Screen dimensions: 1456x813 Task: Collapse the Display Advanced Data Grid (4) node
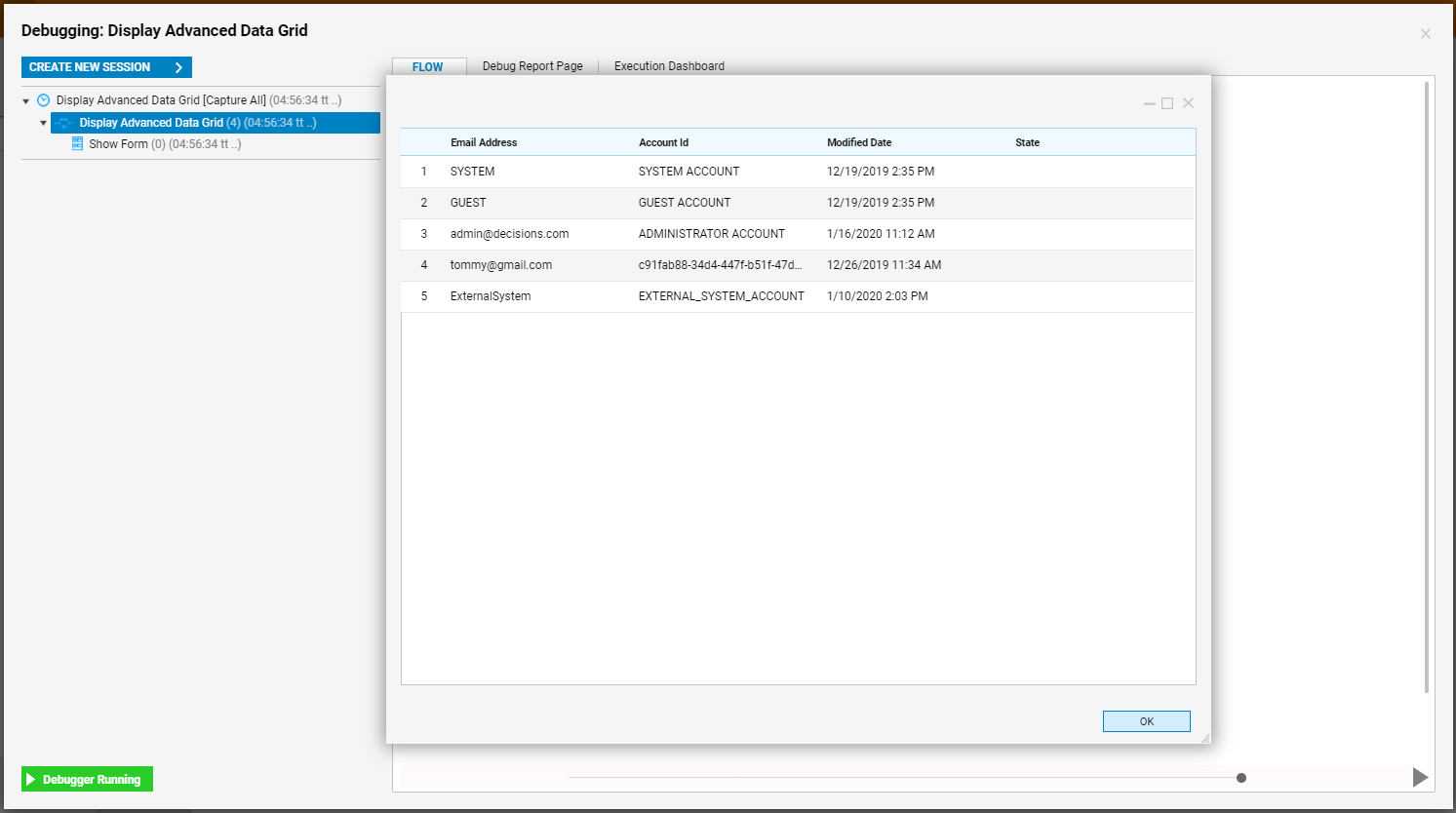point(43,123)
